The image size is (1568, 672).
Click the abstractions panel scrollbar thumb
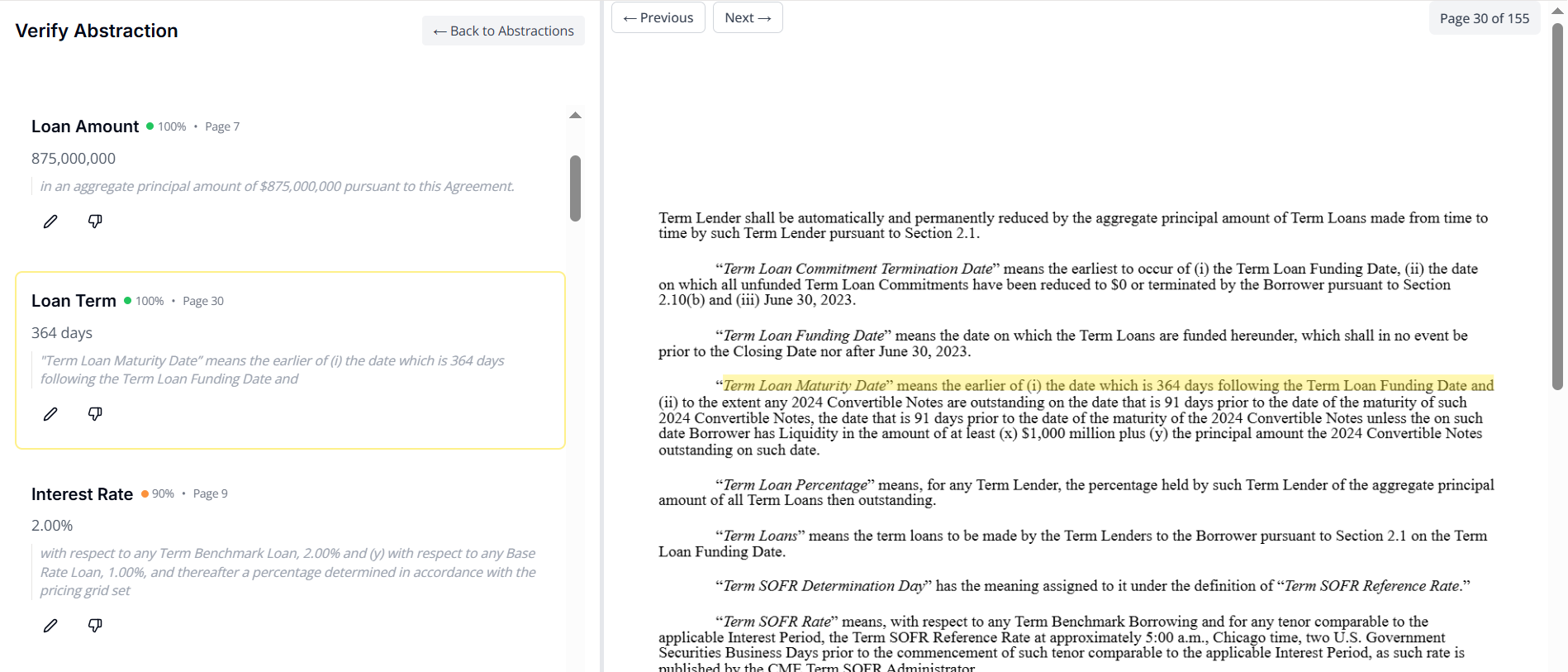pyautogui.click(x=575, y=188)
